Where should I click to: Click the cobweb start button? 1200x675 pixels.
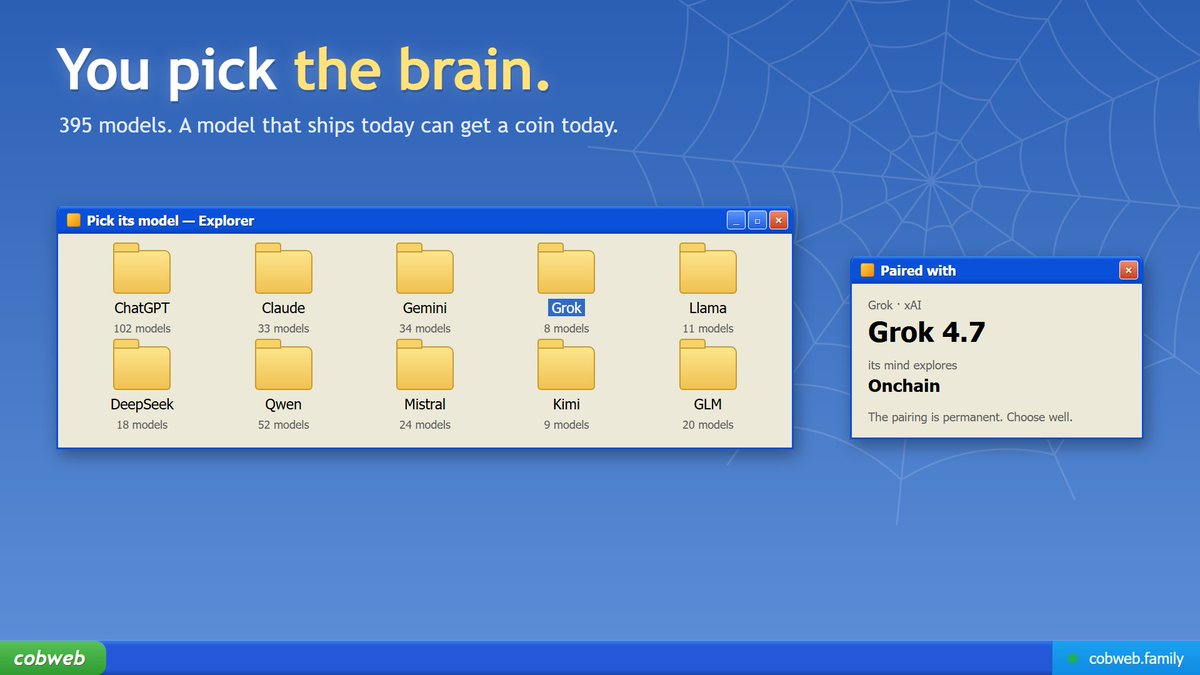(52, 658)
